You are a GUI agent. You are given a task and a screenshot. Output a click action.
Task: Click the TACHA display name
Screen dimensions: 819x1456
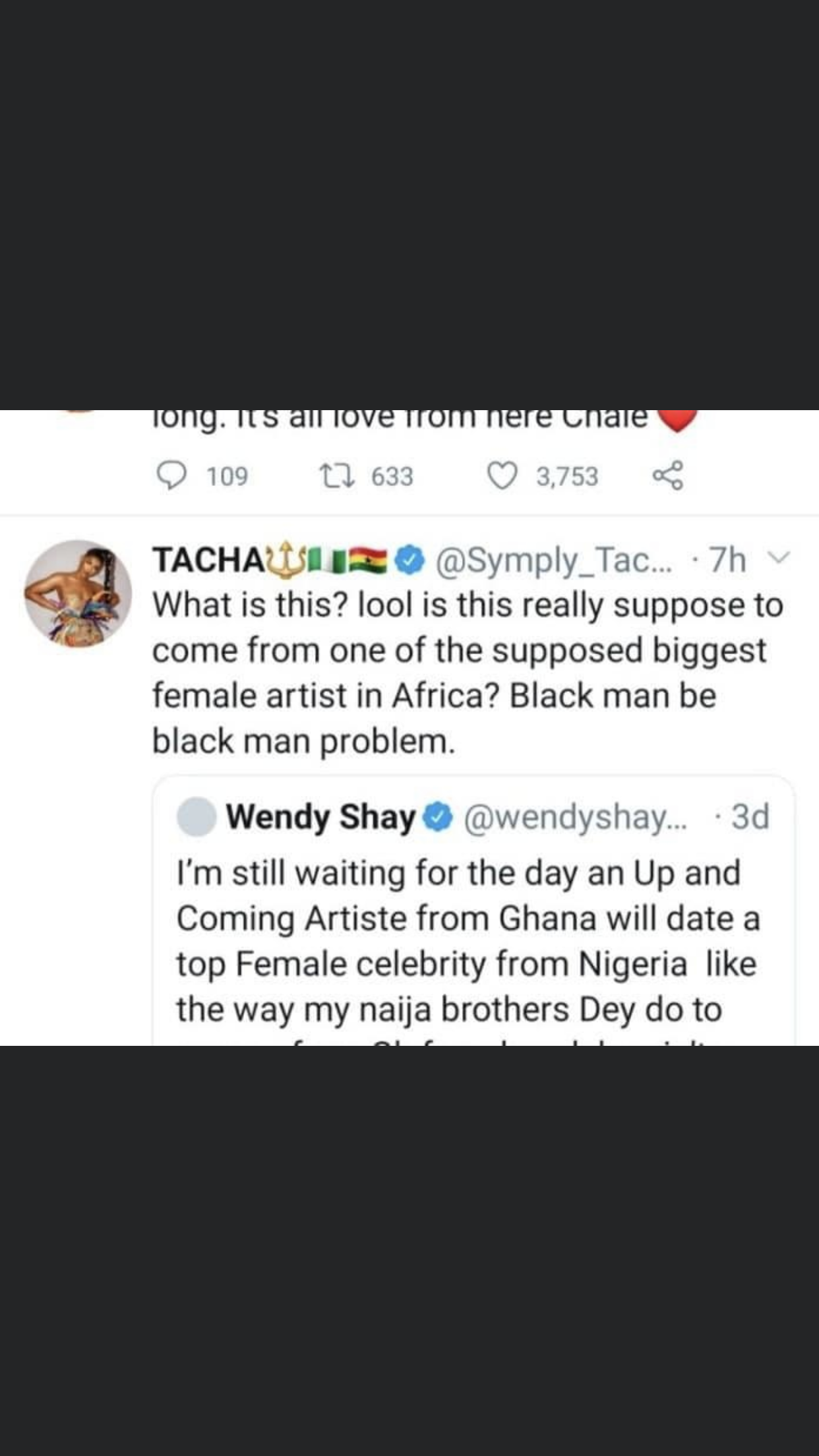coord(208,560)
